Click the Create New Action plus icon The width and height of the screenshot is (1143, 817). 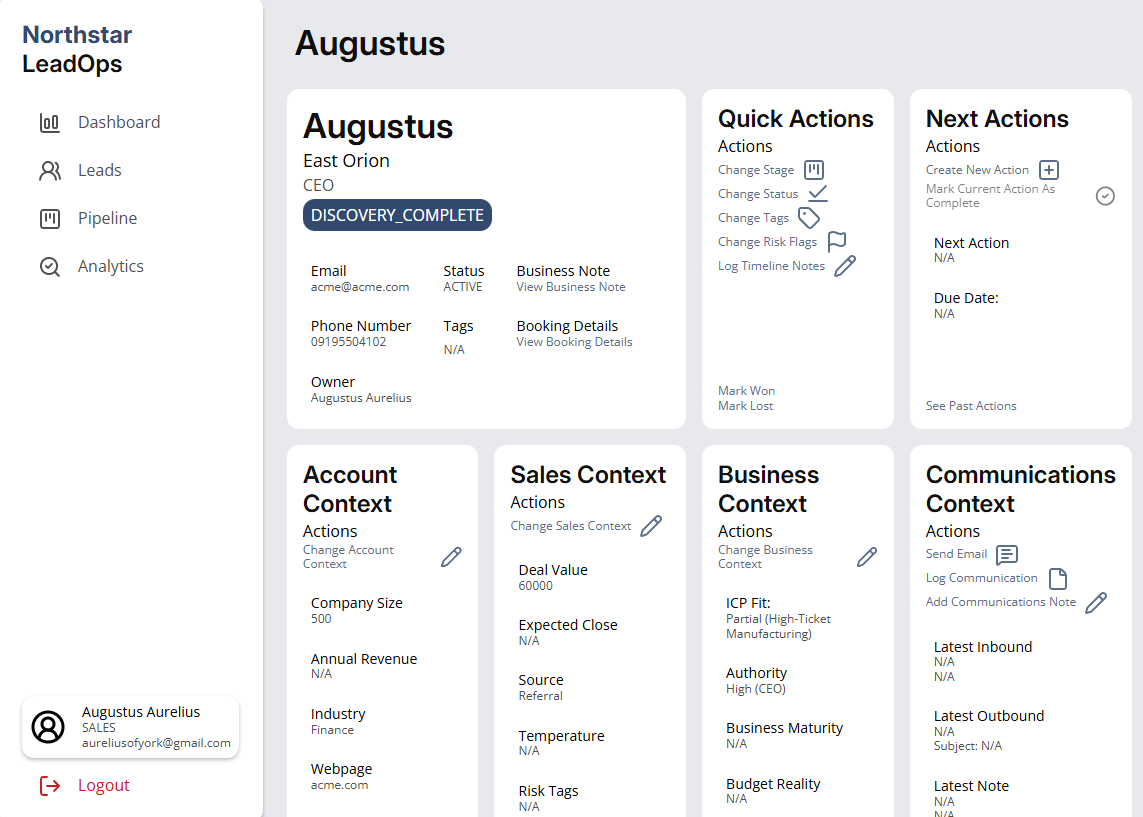point(1048,170)
